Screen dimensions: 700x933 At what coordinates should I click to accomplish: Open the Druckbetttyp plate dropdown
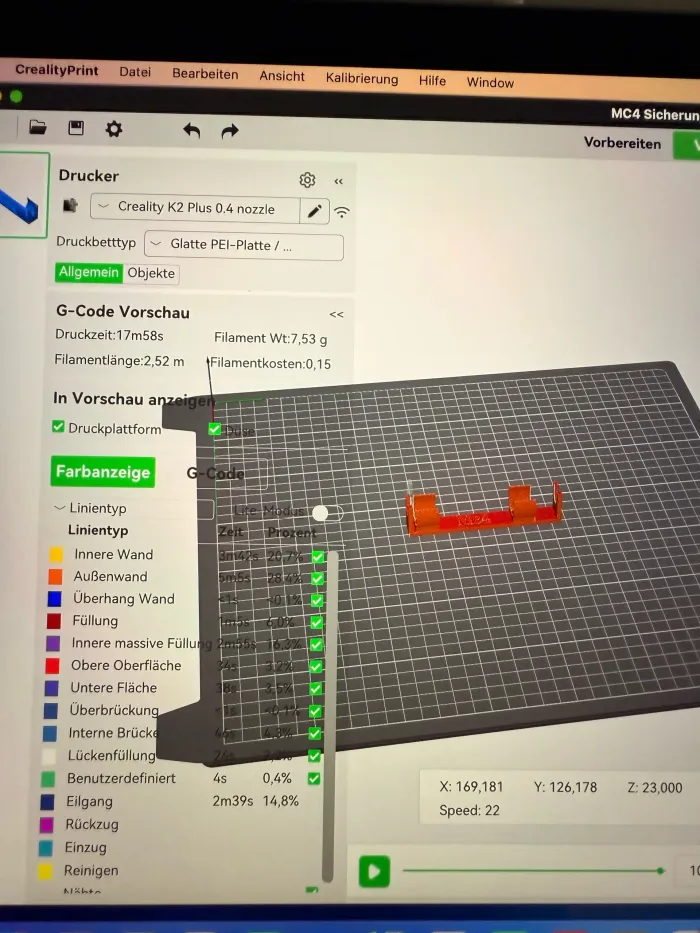tap(243, 245)
